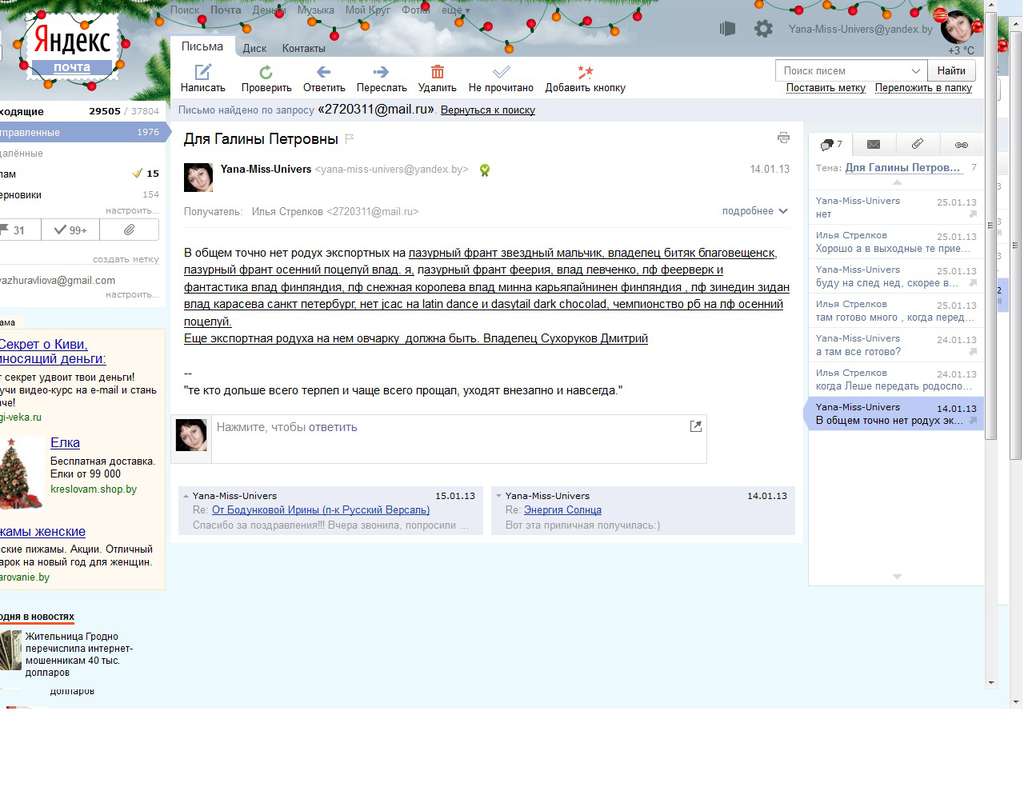Open thread message 'нет' dated 25.01.13

(896, 207)
